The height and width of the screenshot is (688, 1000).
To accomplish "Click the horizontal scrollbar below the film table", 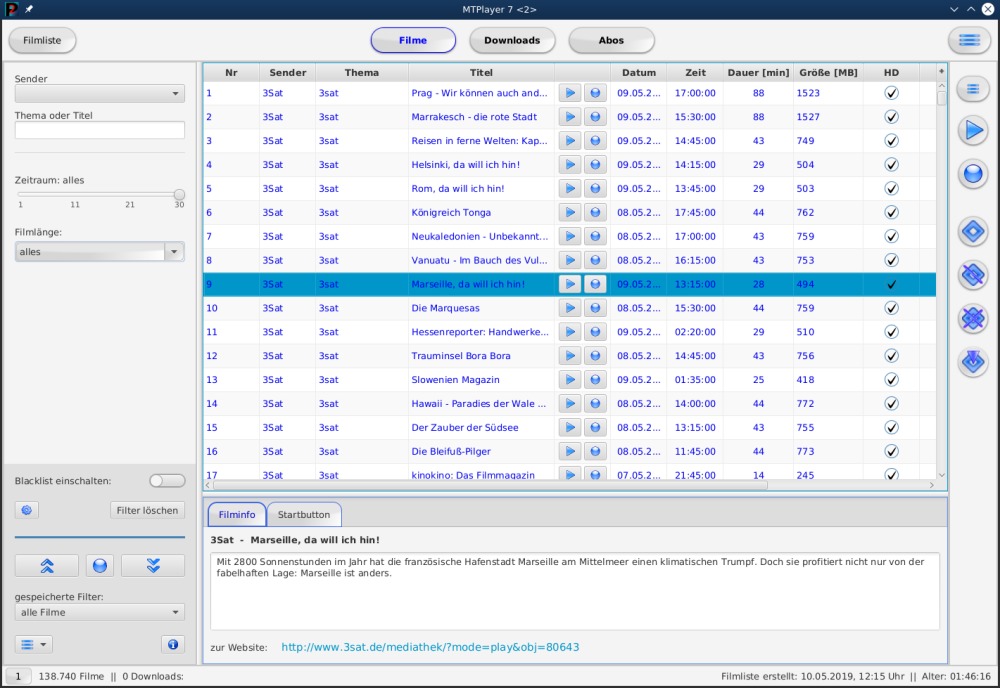I will (x=490, y=485).
